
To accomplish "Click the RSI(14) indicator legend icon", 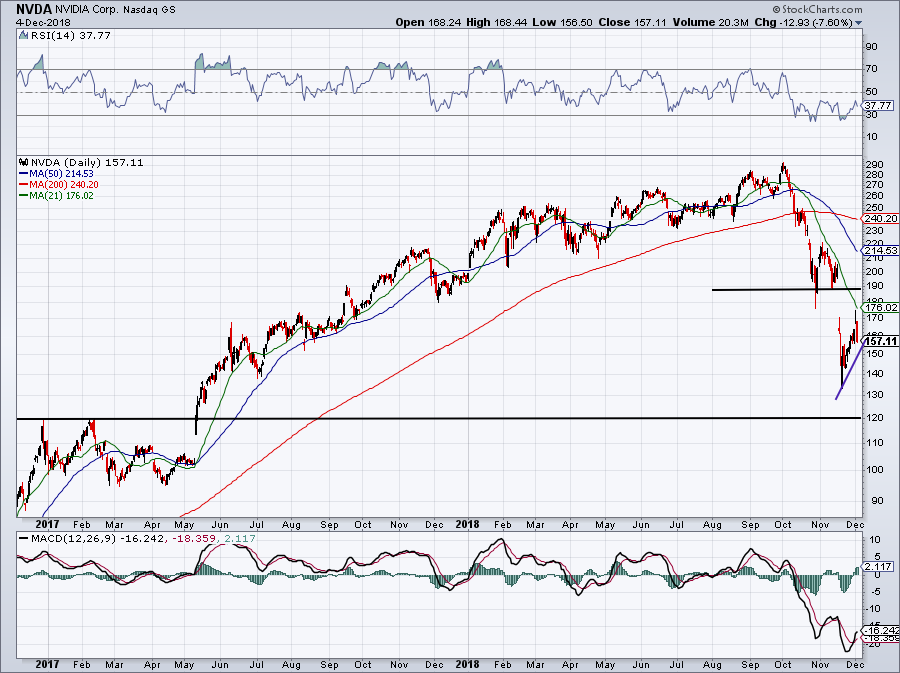I will (23, 35).
